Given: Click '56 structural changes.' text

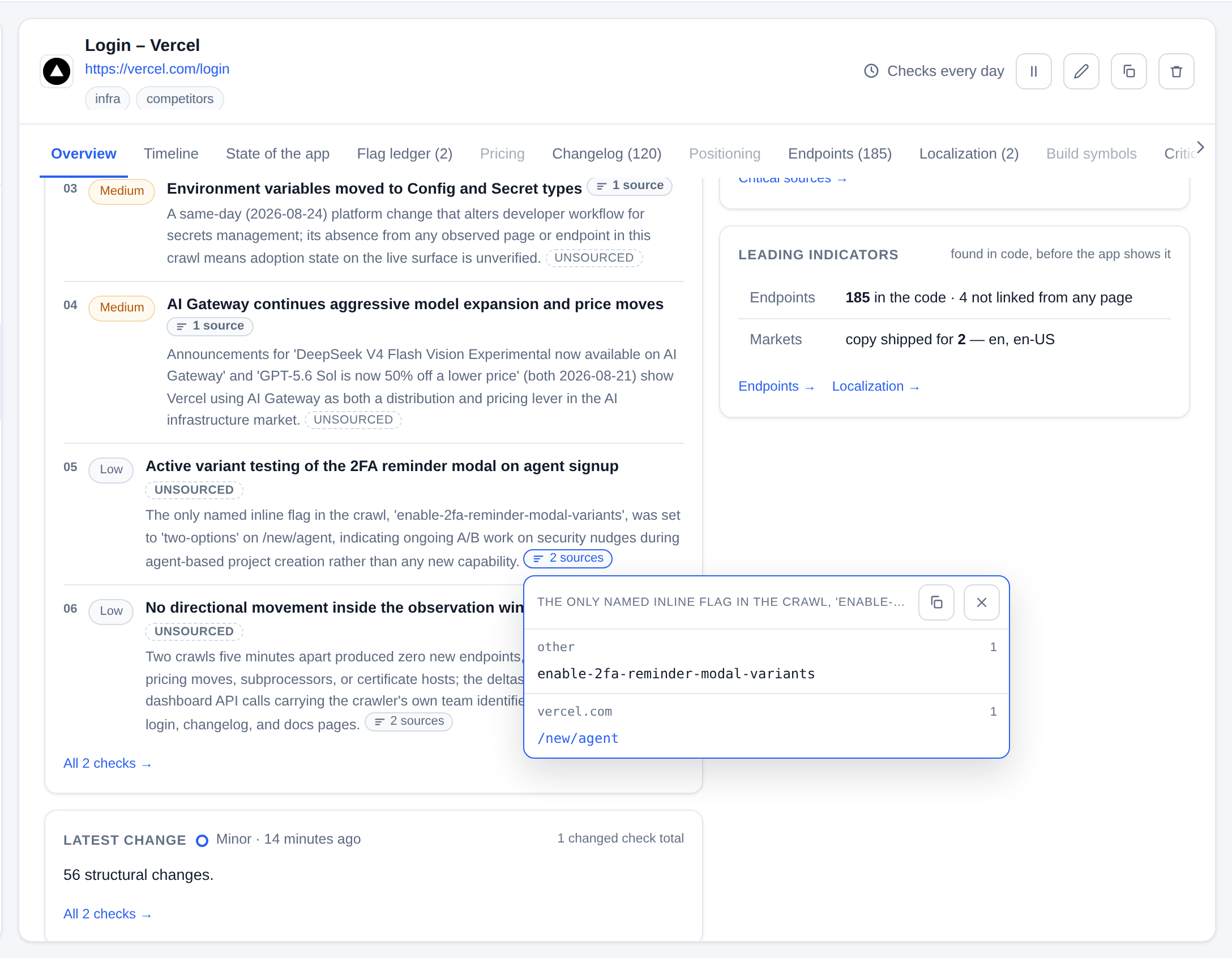Looking at the screenshot, I should 138,875.
